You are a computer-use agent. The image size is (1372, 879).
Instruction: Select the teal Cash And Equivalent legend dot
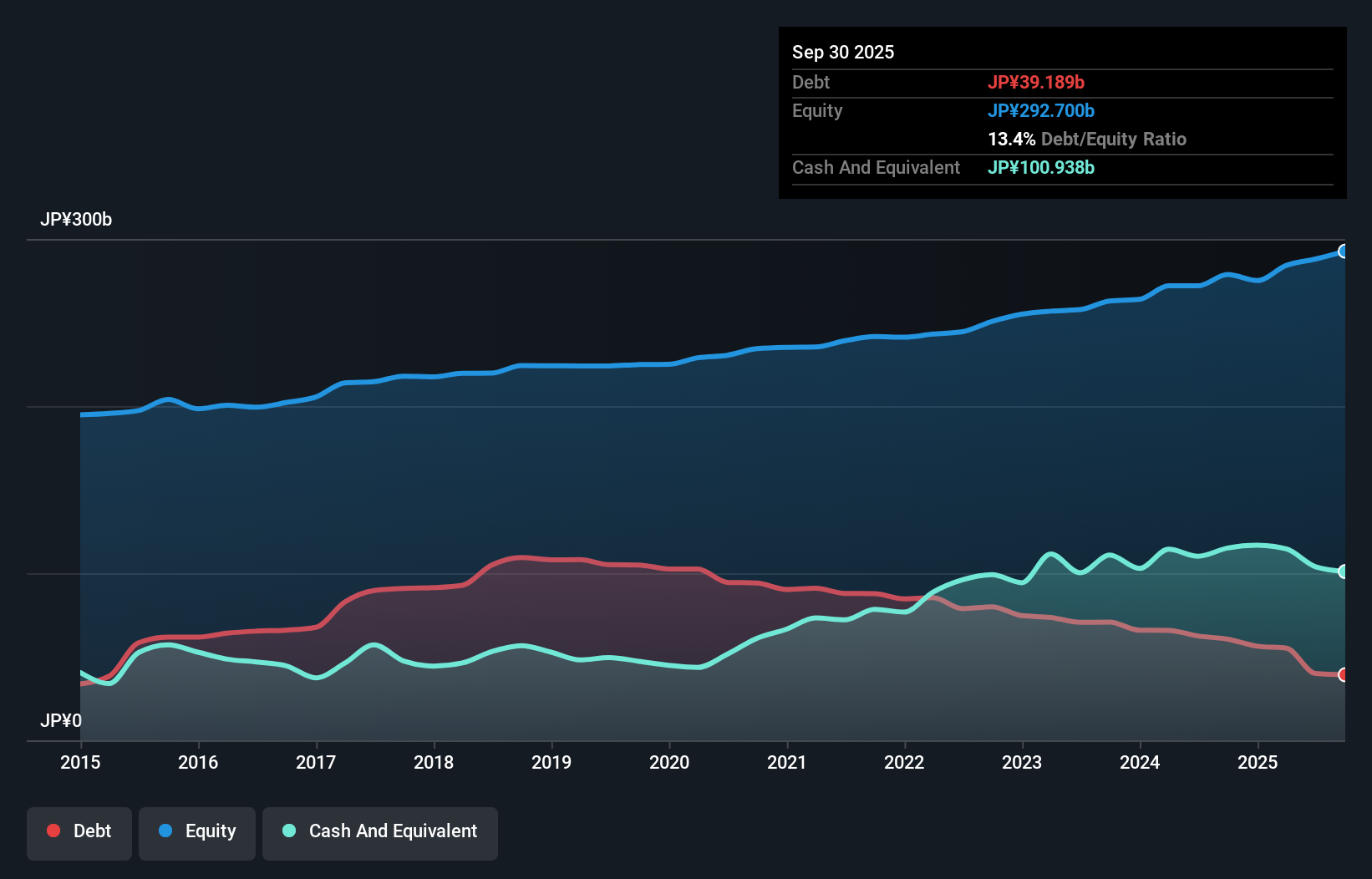coord(288,831)
